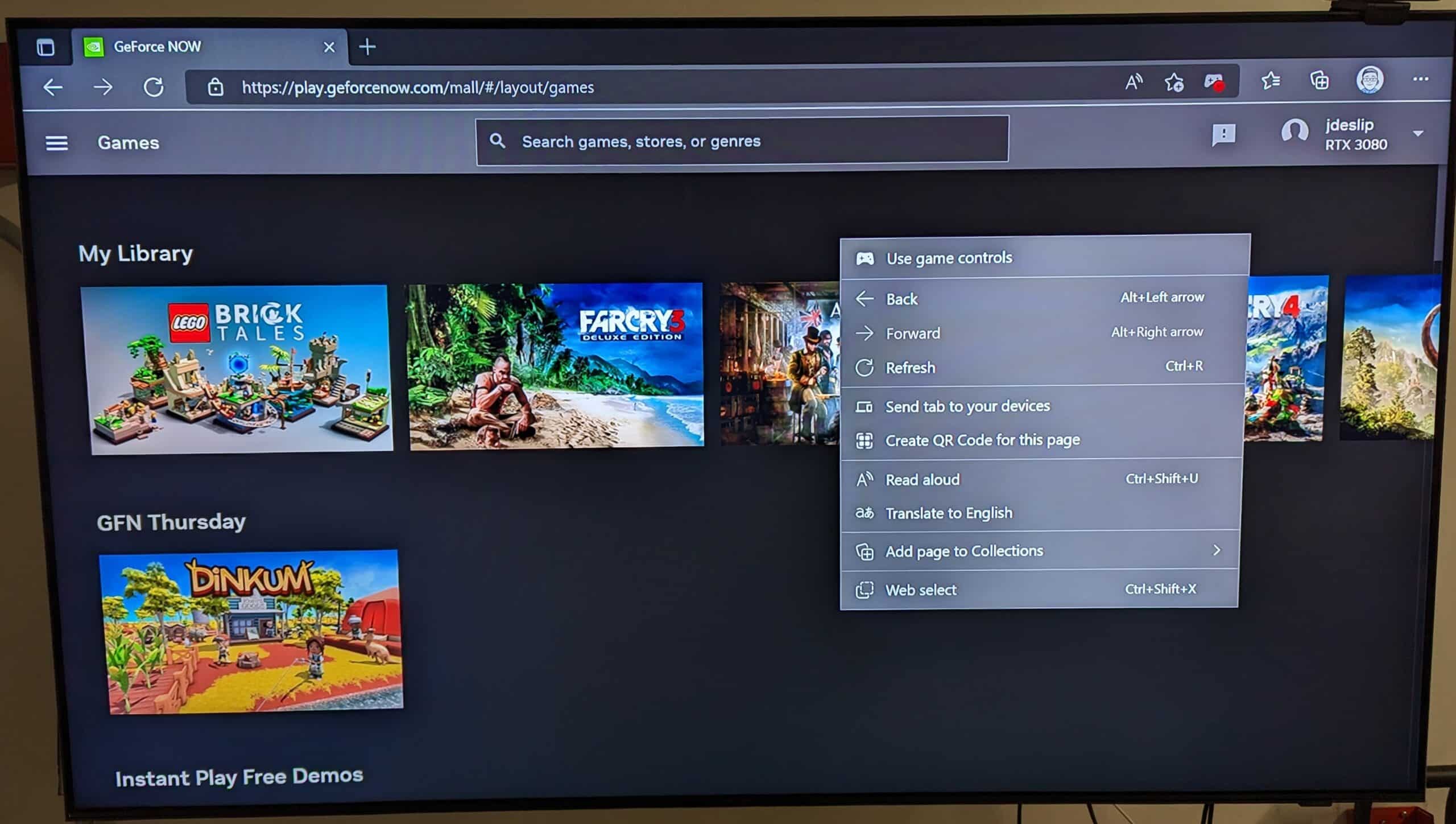
Task: Click the Far Cry 3 game thumbnail
Action: [555, 365]
